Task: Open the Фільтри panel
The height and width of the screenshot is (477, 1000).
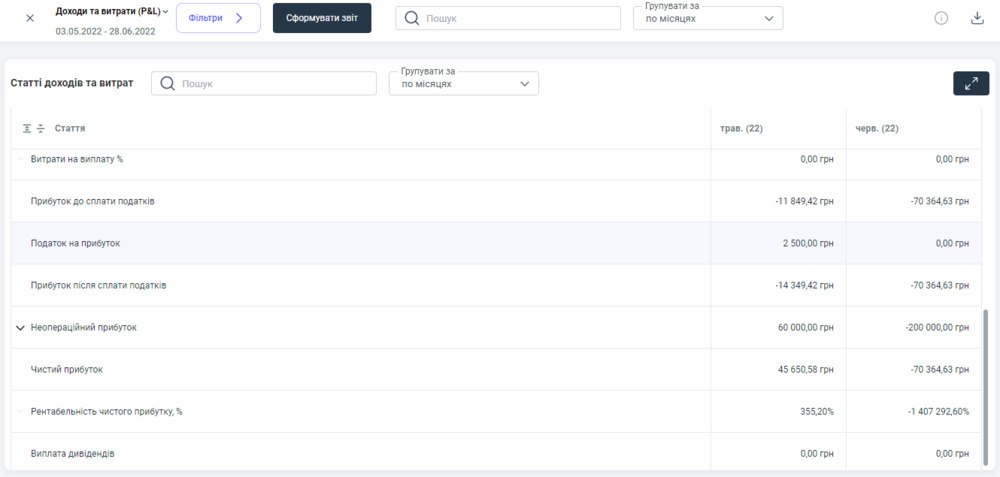Action: click(218, 18)
